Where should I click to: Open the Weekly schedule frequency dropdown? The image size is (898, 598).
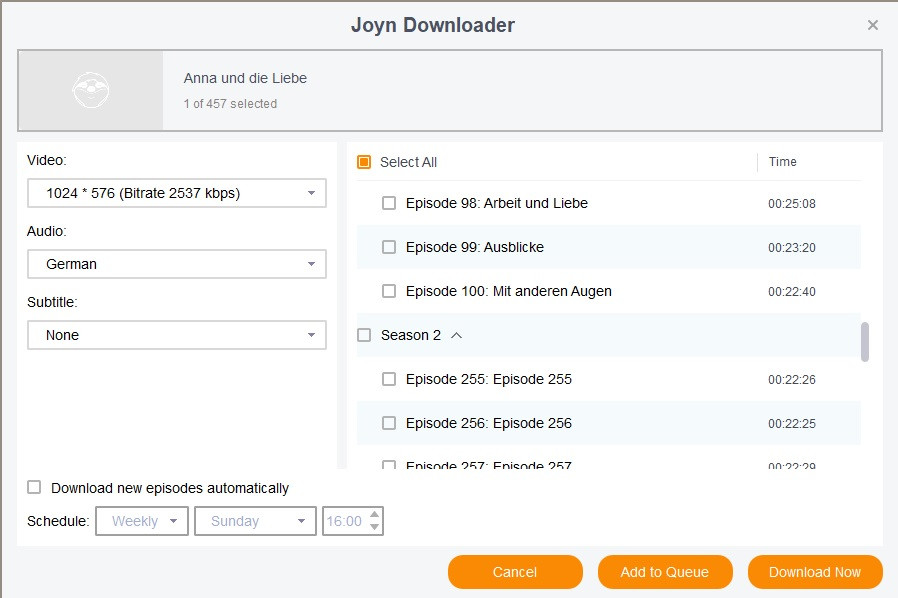point(142,521)
